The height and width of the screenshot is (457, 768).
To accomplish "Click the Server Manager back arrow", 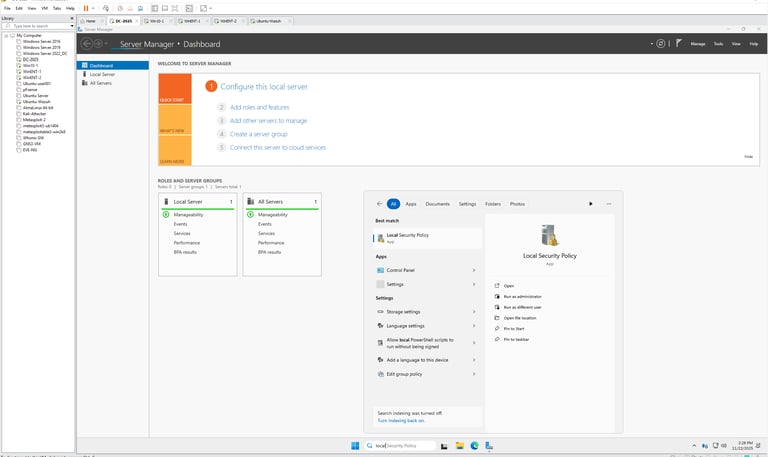I will coord(87,44).
